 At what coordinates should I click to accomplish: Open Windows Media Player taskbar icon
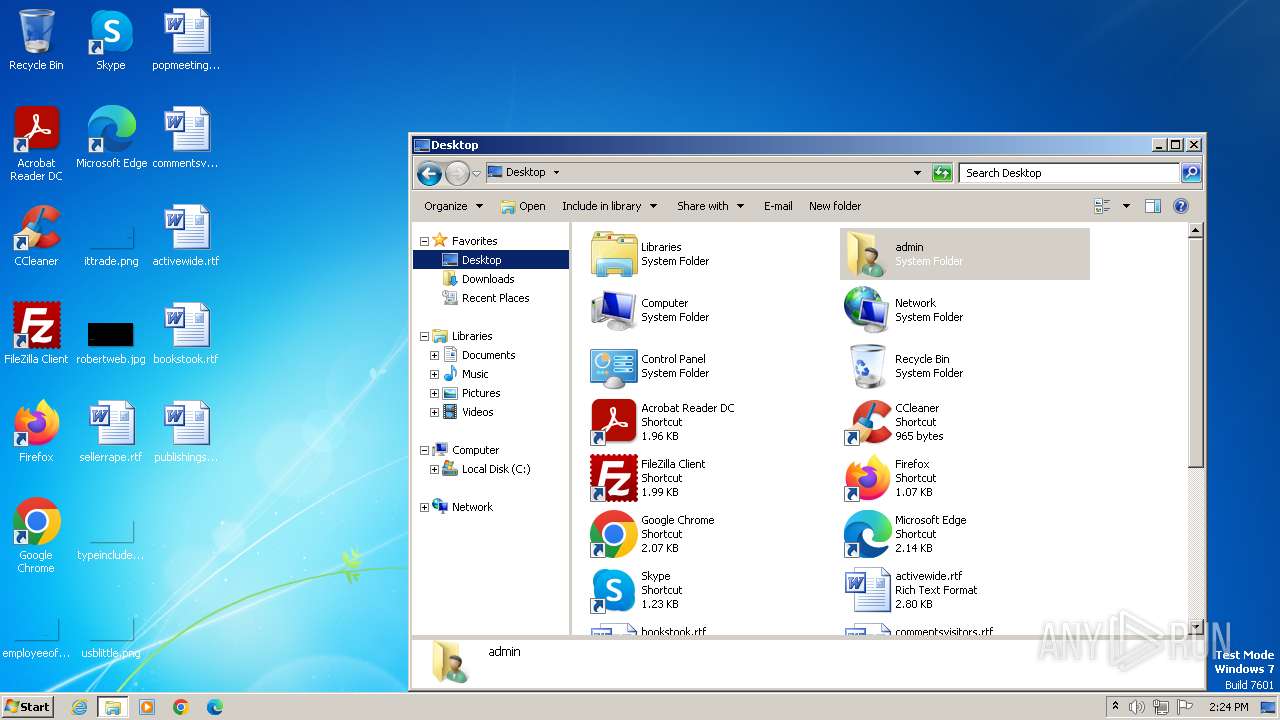tap(147, 707)
